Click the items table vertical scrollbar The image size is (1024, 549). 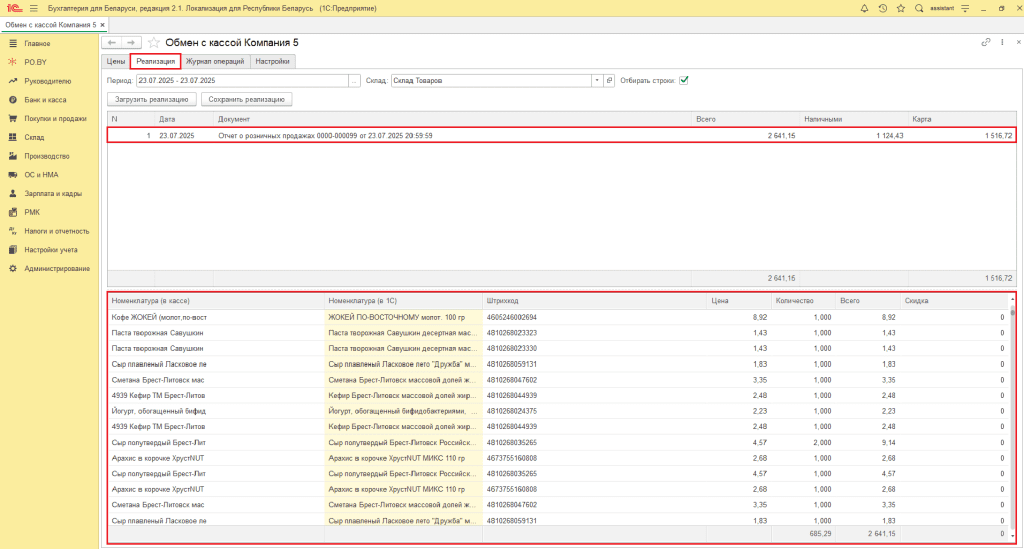1012,418
